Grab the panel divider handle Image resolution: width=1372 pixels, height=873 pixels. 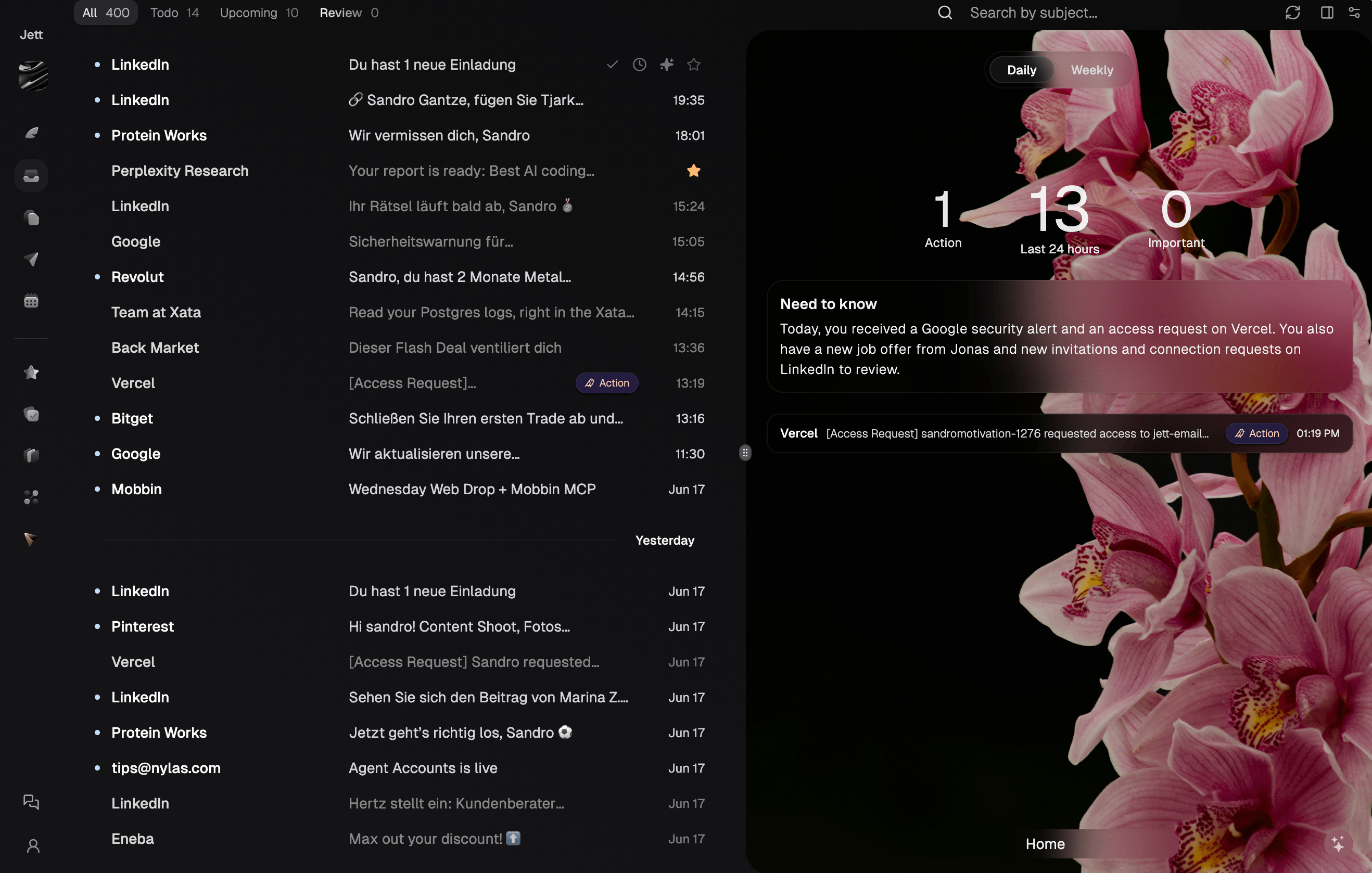(x=745, y=453)
